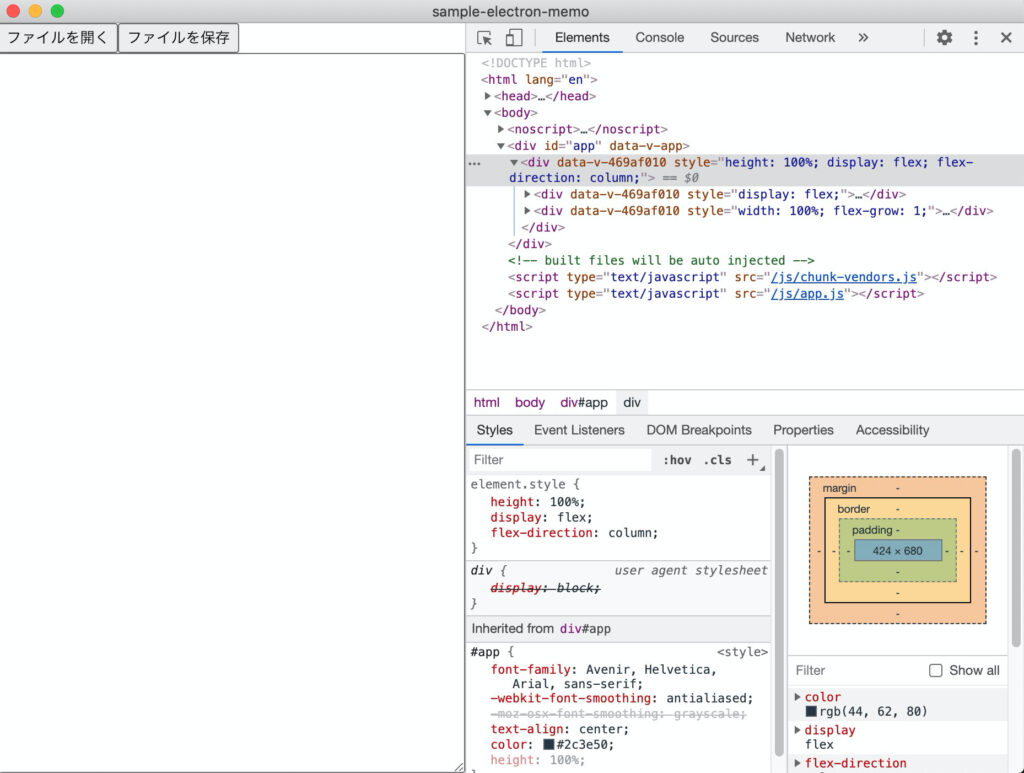The width and height of the screenshot is (1024, 773).
Task: Focus the Computed Filter input
Action: pyautogui.click(x=856, y=670)
